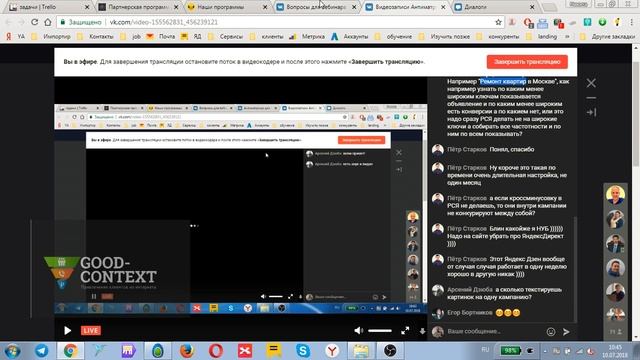Open the 'Метрика' bookmark
This screenshot has width=640, height=360.
point(307,36)
